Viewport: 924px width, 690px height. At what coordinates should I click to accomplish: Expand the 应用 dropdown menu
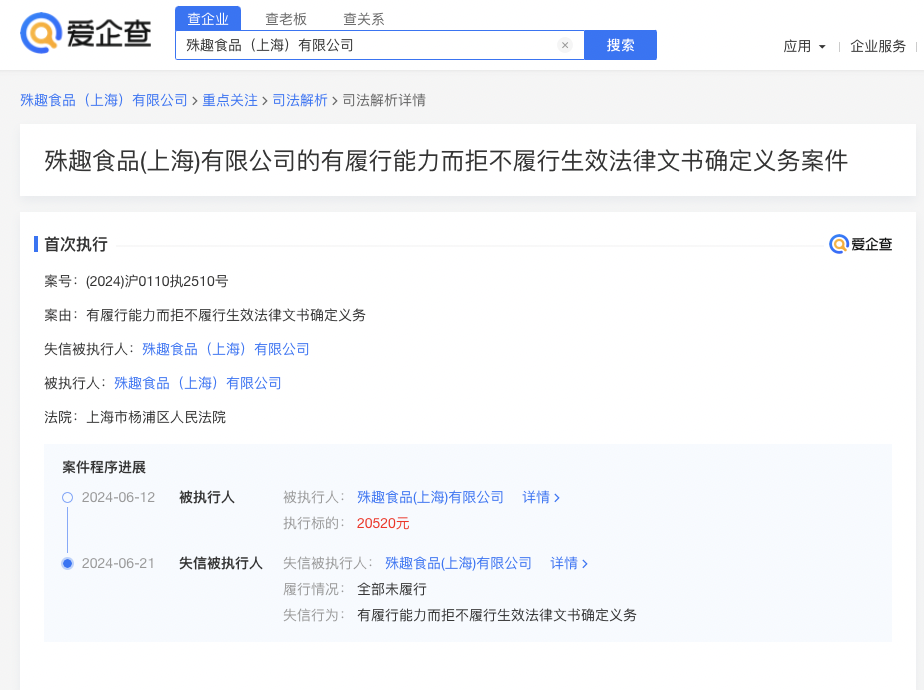pyautogui.click(x=804, y=46)
